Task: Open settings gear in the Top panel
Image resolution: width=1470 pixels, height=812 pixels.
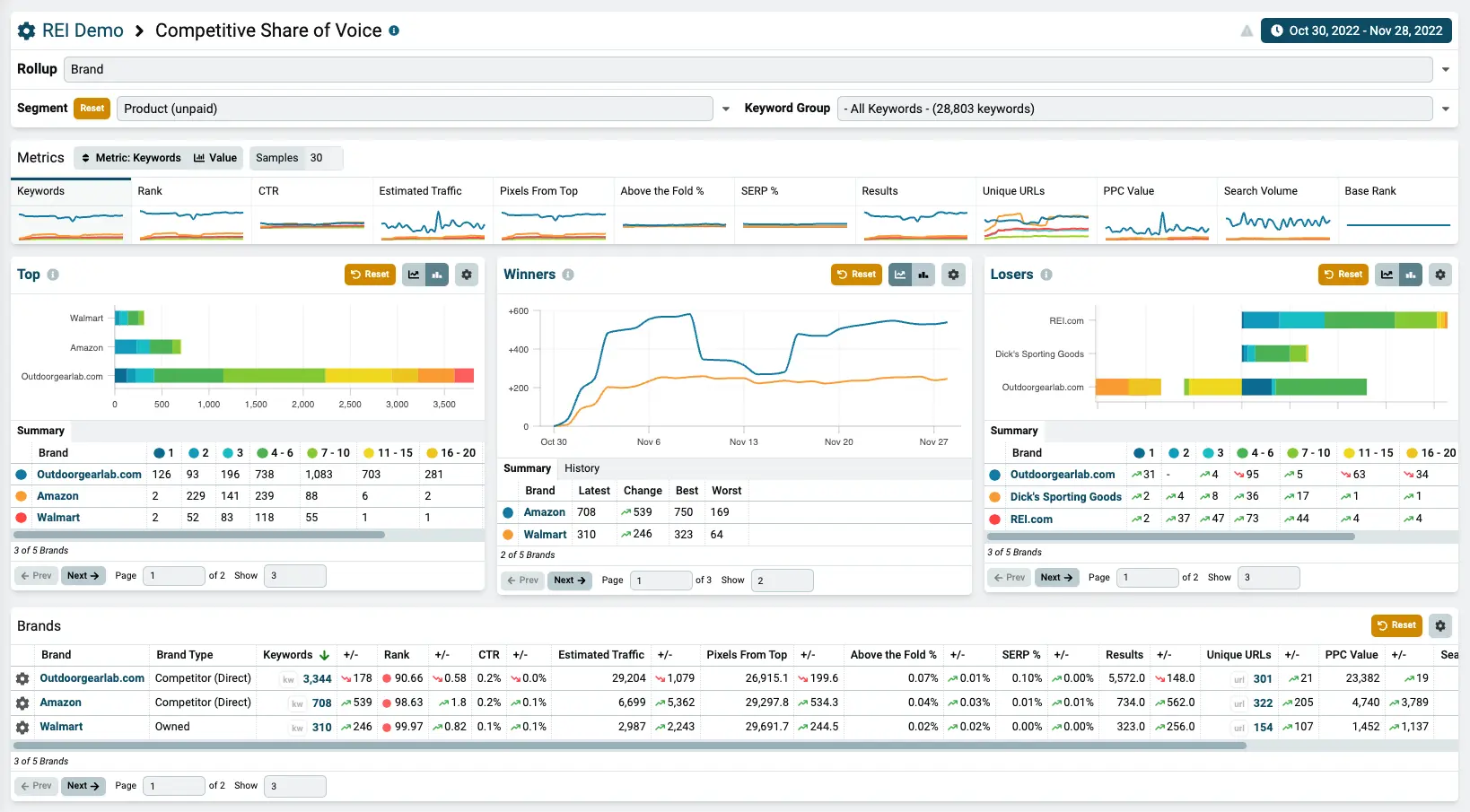Action: coord(467,275)
